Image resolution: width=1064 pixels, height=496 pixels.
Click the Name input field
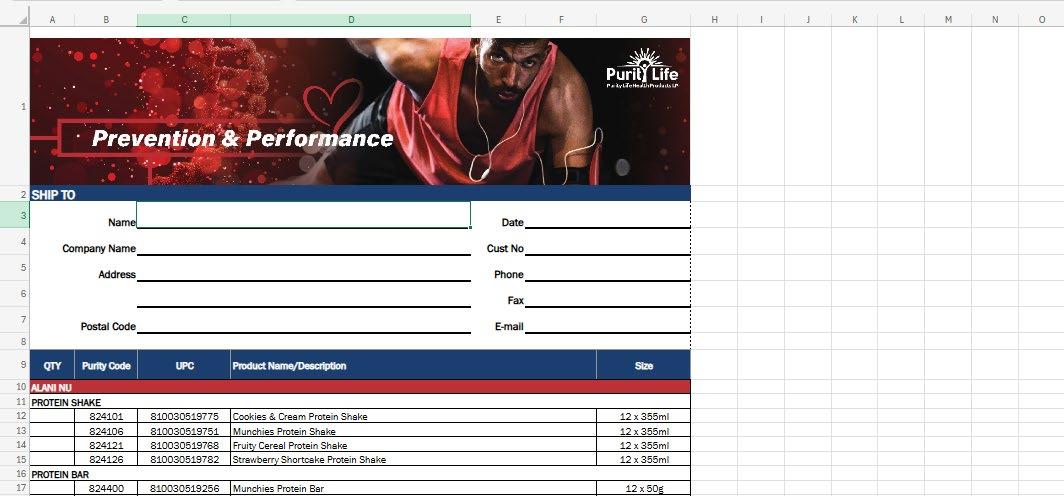click(303, 215)
